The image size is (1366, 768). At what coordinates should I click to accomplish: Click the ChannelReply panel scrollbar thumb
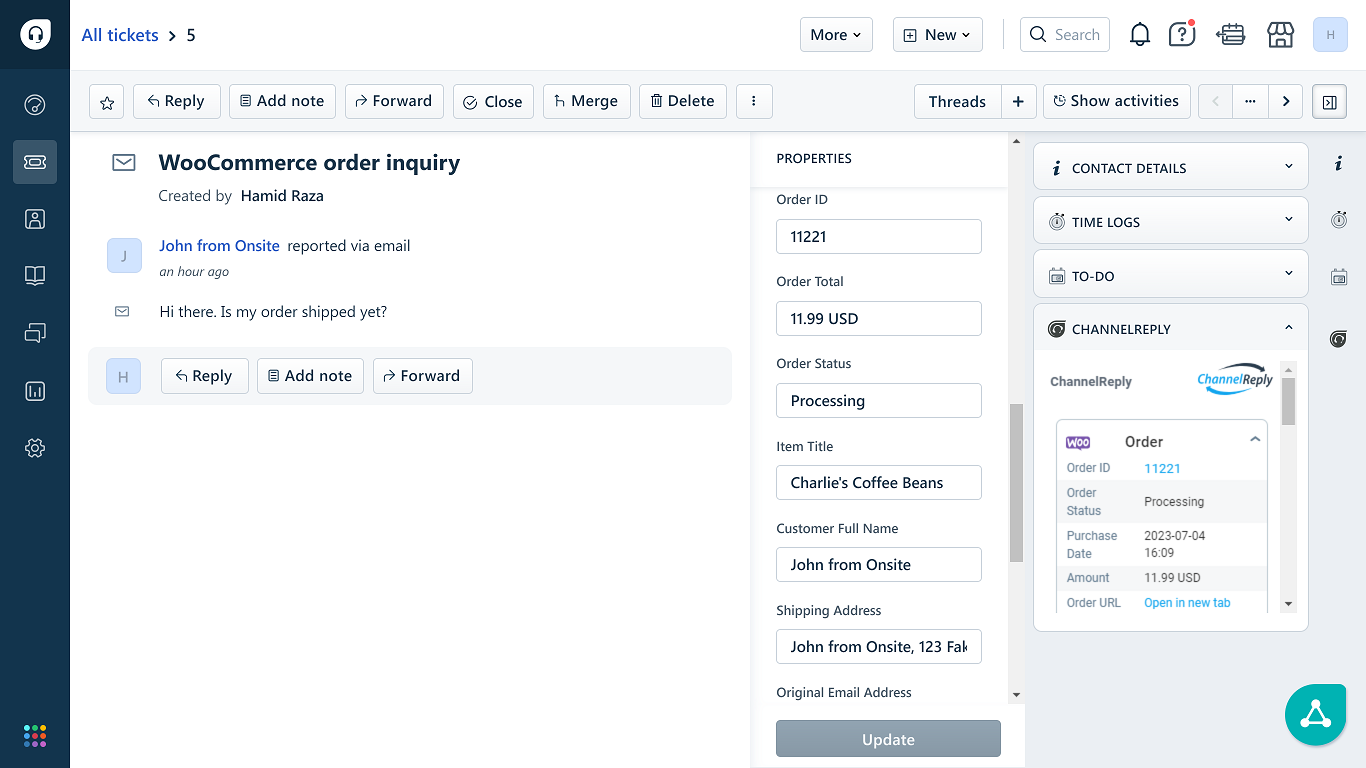[x=1288, y=402]
